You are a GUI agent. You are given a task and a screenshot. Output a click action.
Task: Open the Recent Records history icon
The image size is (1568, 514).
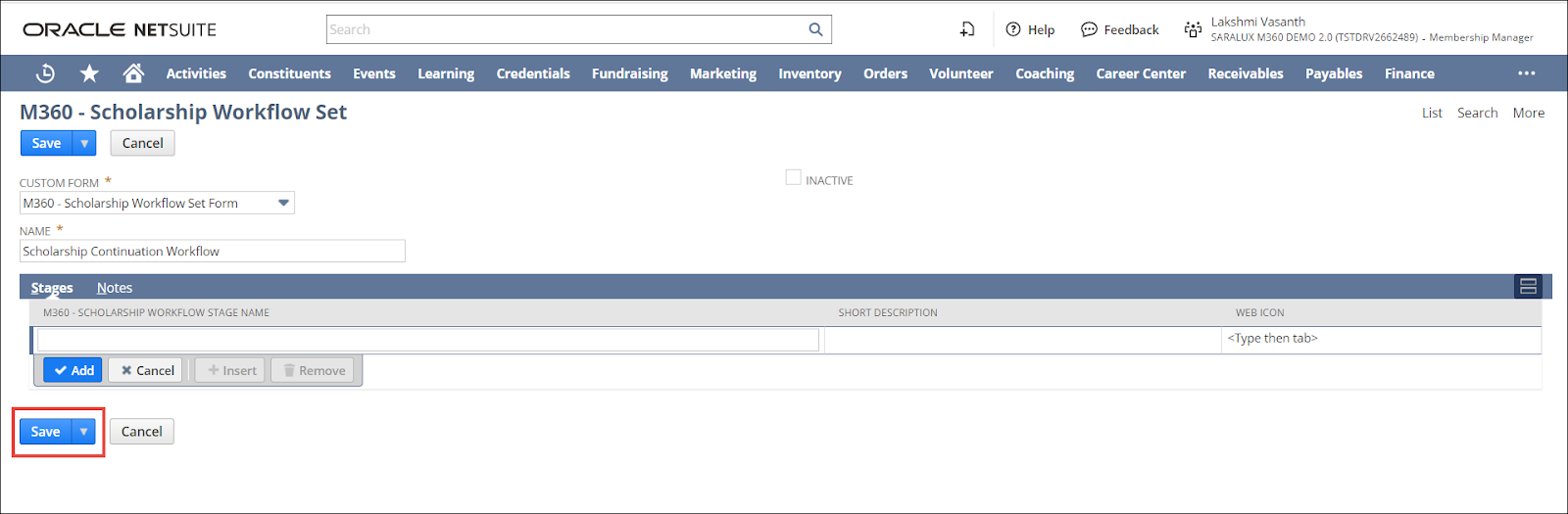point(45,73)
